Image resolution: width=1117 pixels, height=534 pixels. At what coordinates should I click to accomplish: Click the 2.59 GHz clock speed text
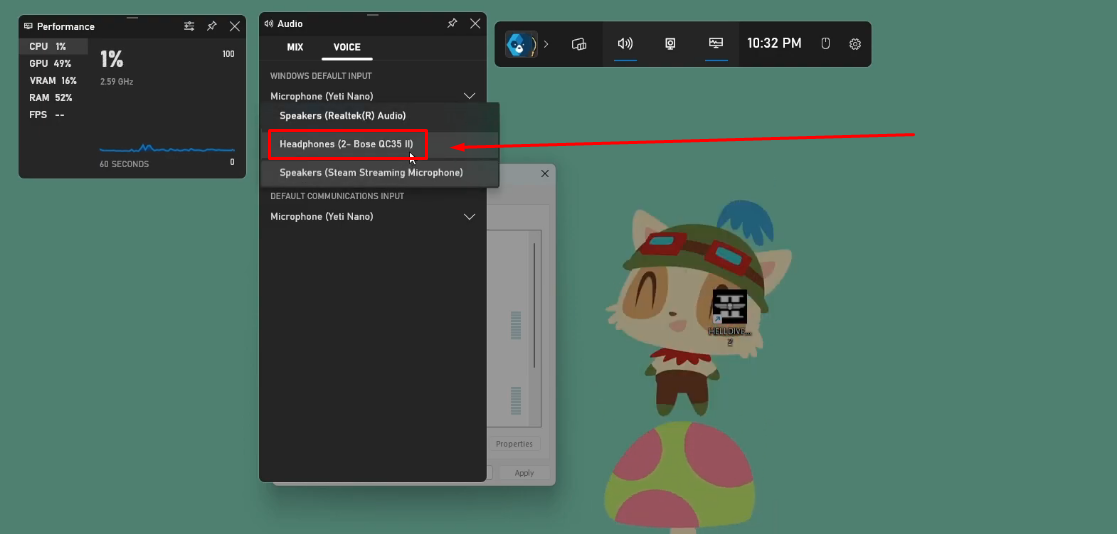click(116, 82)
